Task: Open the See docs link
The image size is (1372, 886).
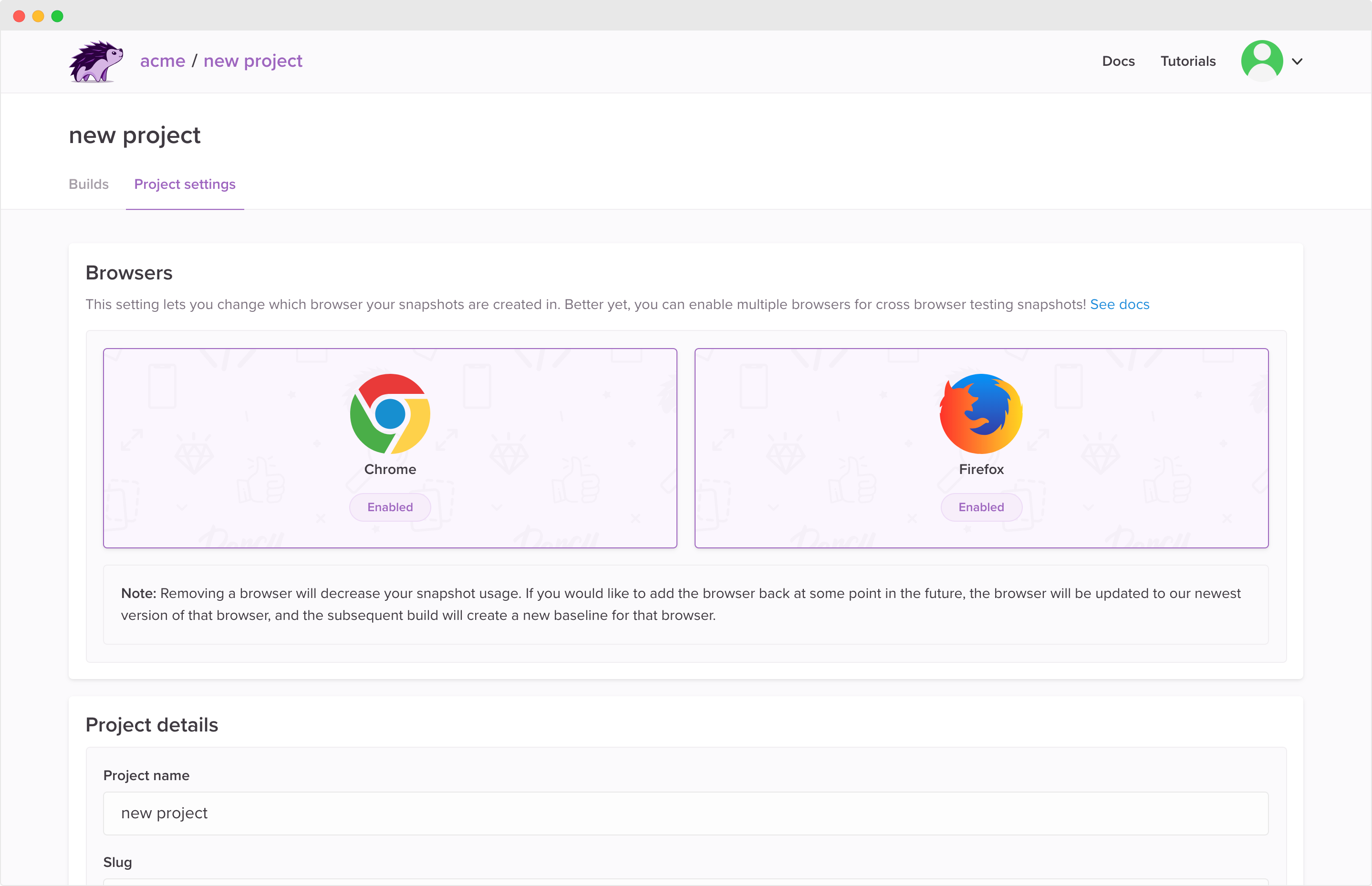Action: point(1119,304)
